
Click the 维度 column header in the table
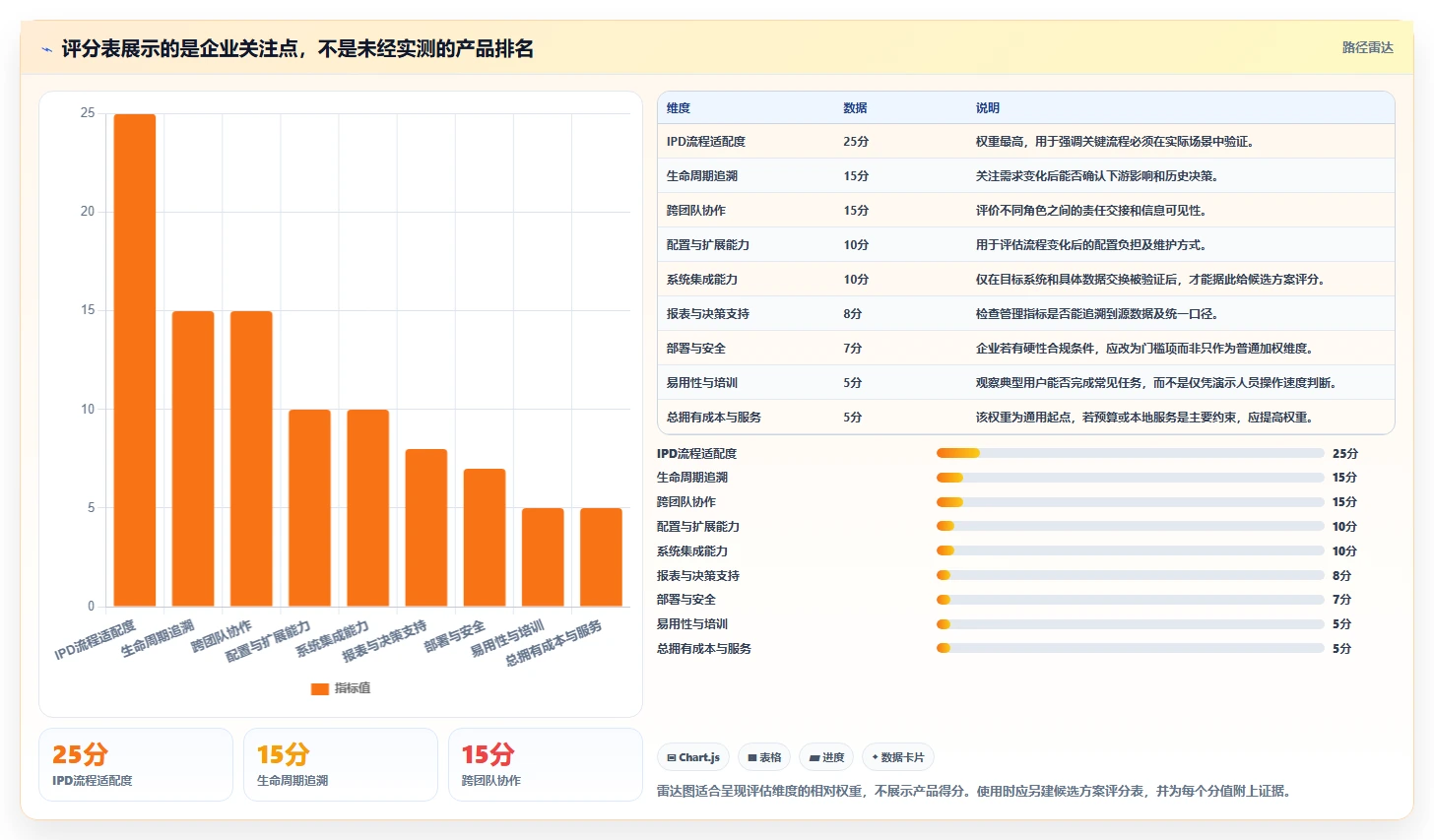coord(679,108)
